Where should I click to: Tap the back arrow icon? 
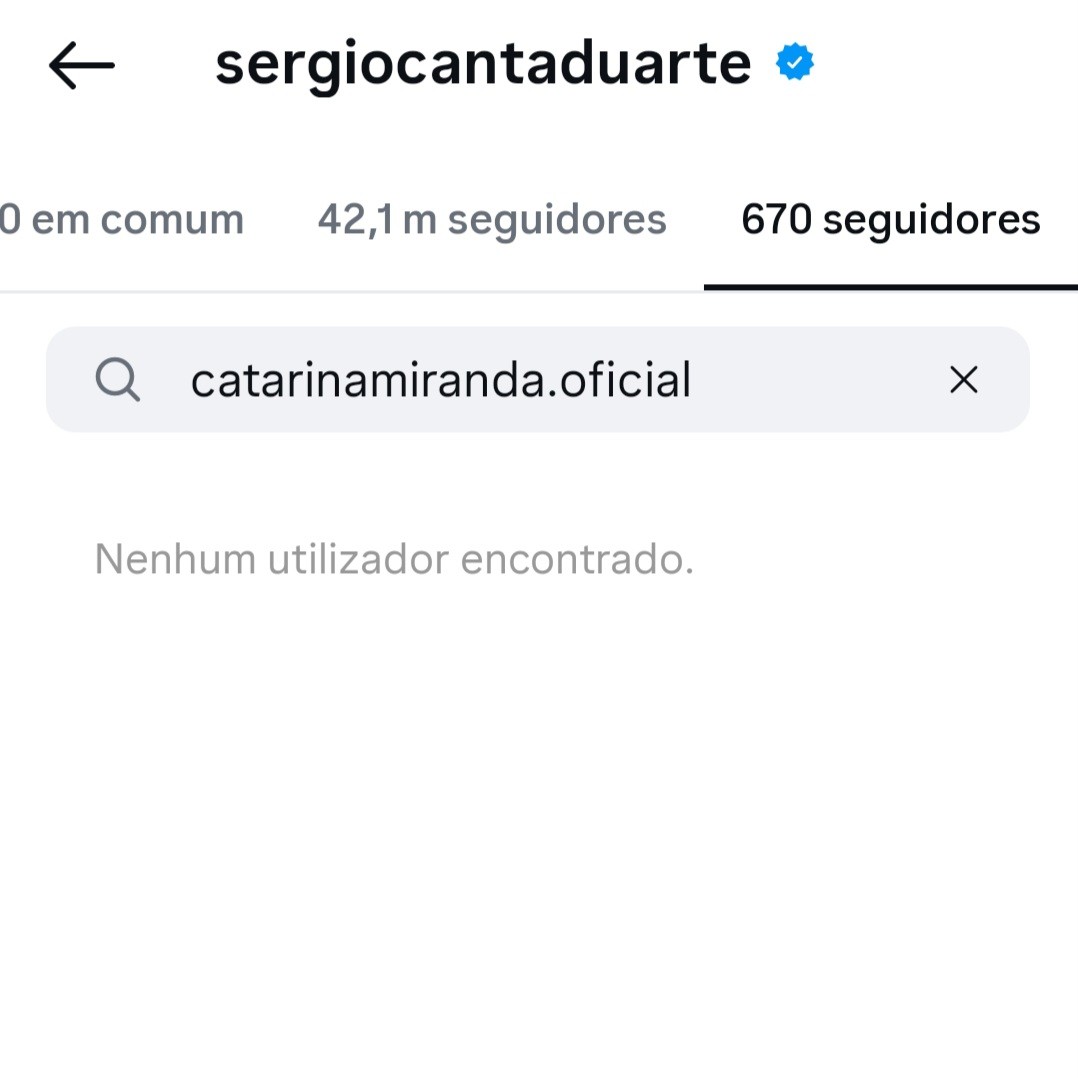[81, 66]
